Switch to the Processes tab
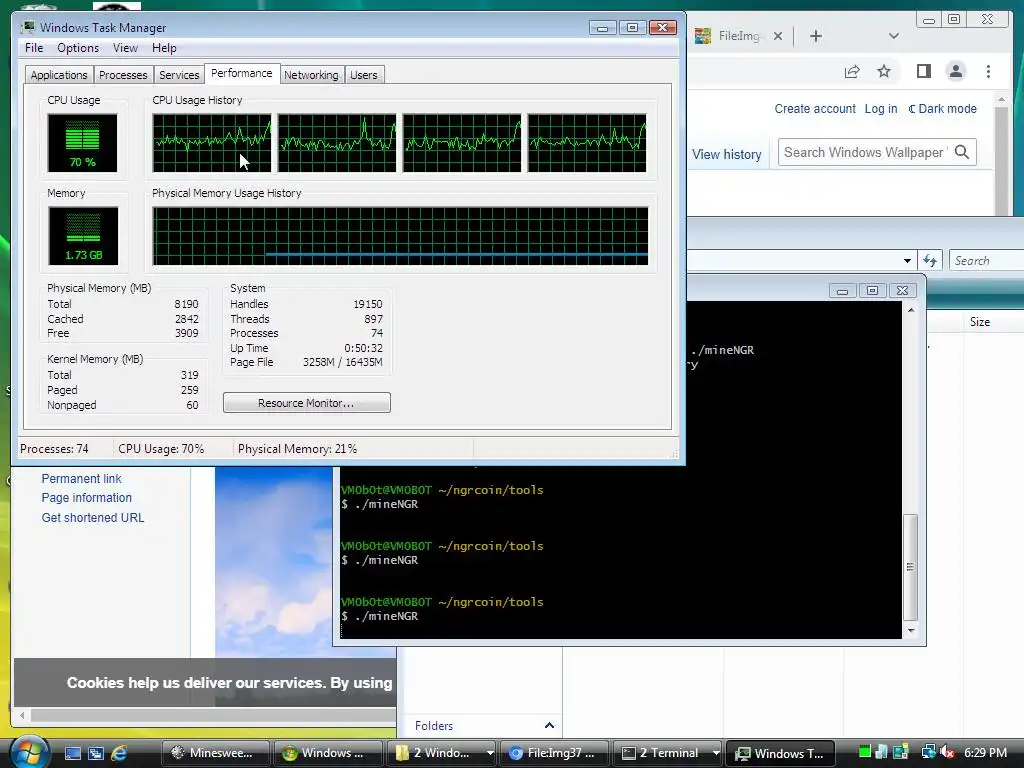The width and height of the screenshot is (1024, 768). click(x=123, y=74)
